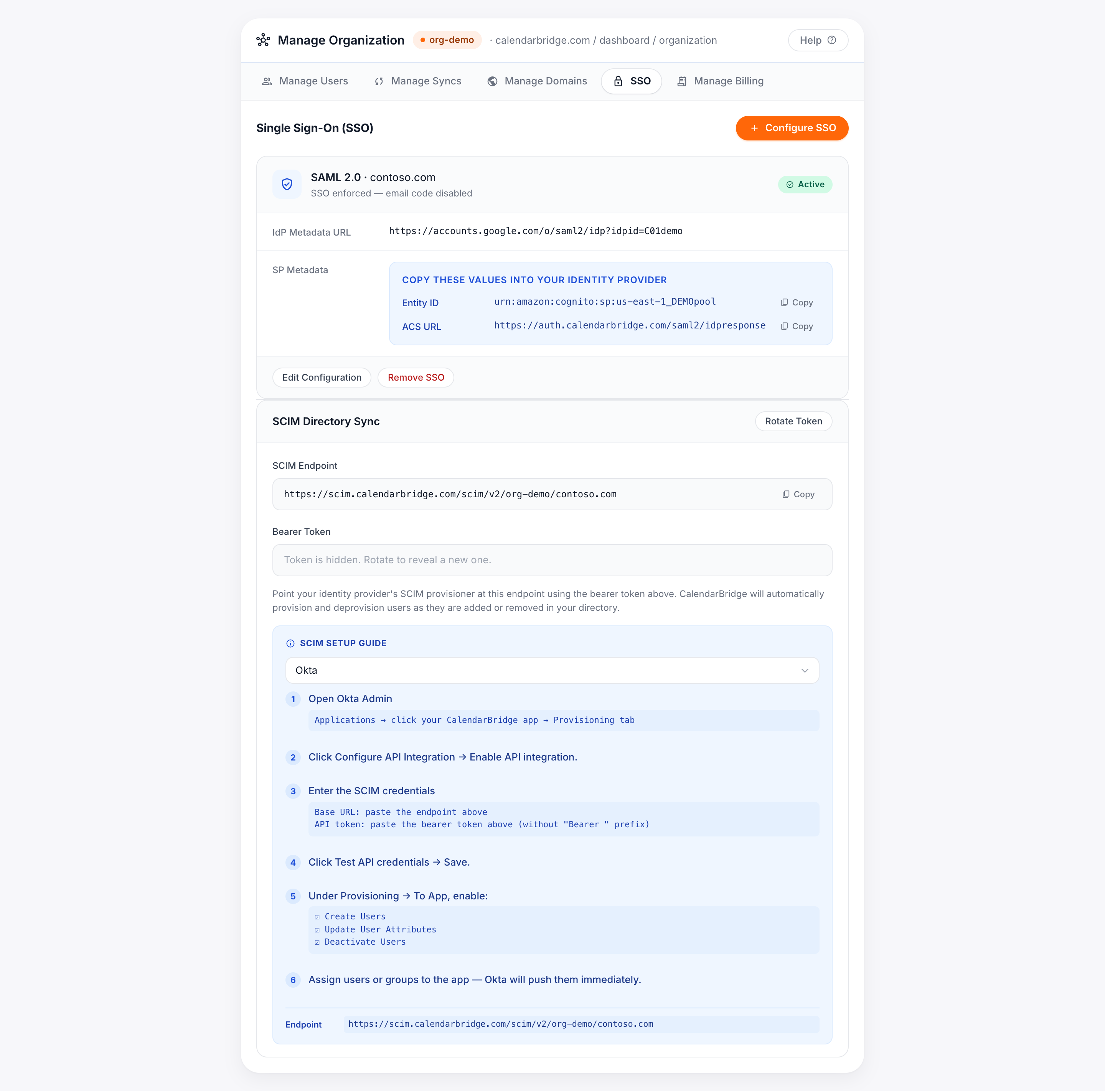Click the copy icon beside Entity ID

784,303
